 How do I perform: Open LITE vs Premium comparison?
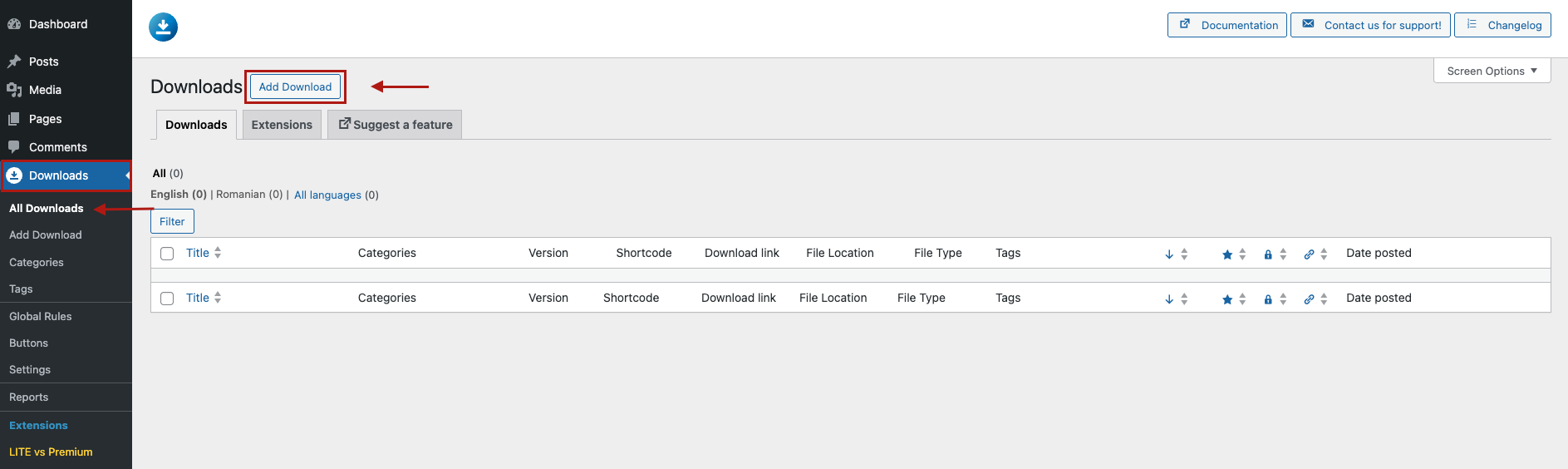51,452
